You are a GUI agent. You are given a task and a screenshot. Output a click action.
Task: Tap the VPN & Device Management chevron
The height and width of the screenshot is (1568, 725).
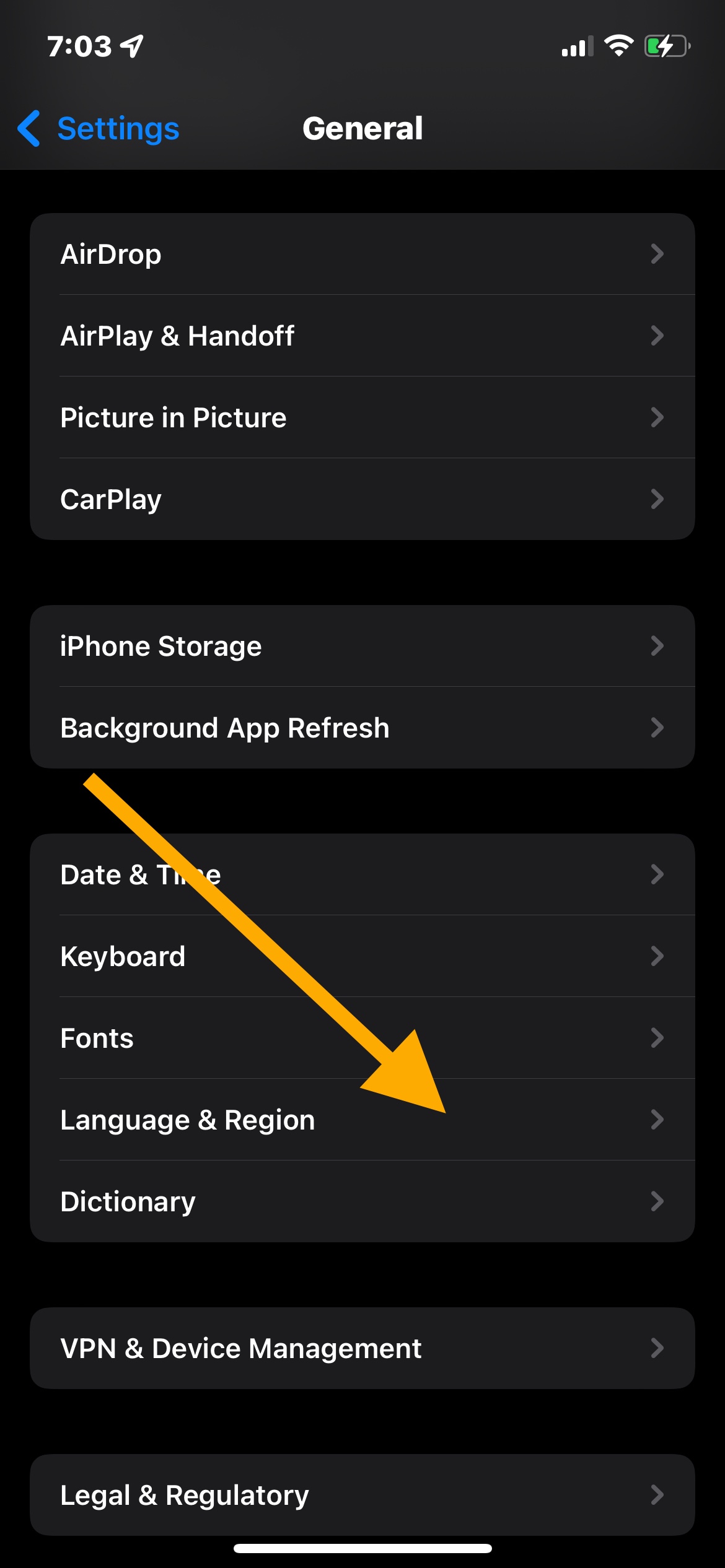(657, 1348)
